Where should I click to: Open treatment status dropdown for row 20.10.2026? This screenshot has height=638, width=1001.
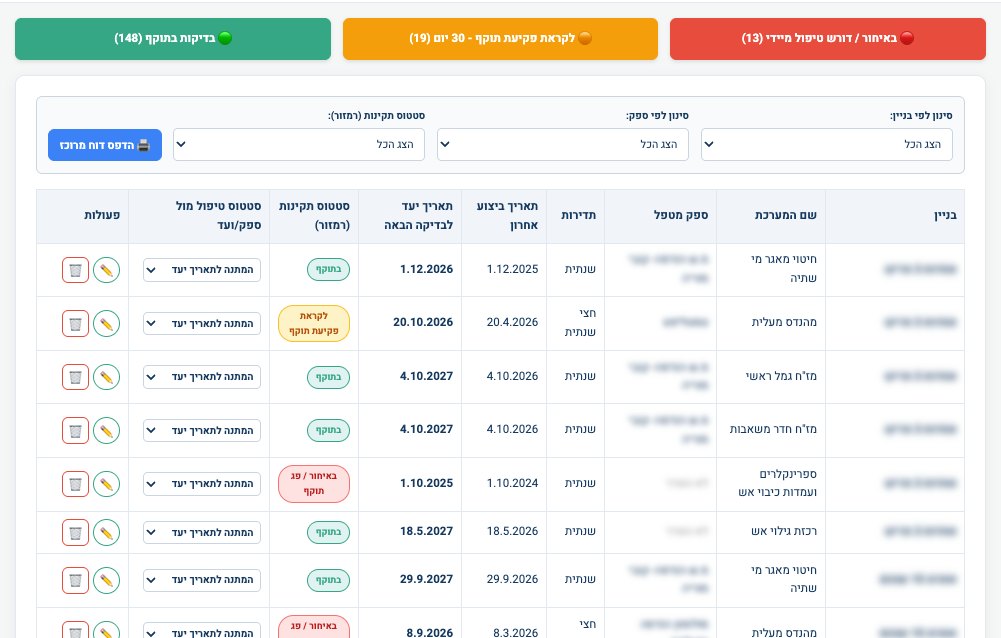[x=202, y=324]
